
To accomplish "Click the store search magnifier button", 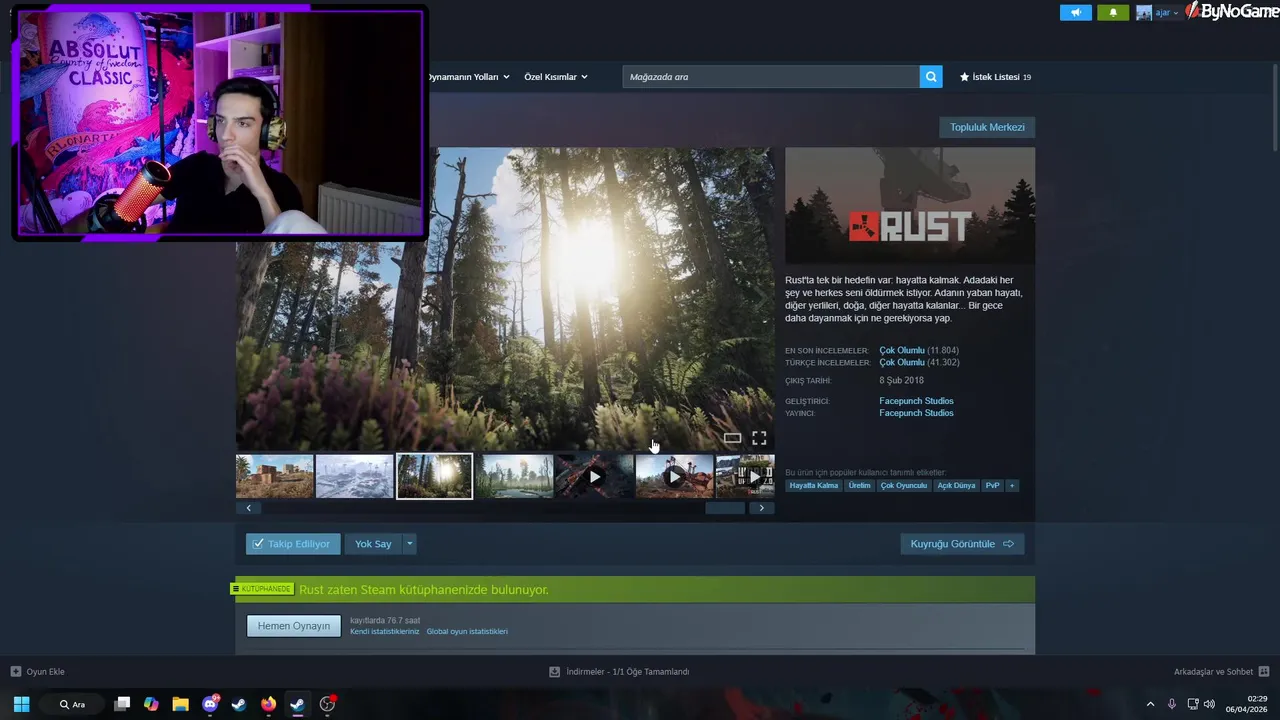I will [x=931, y=77].
